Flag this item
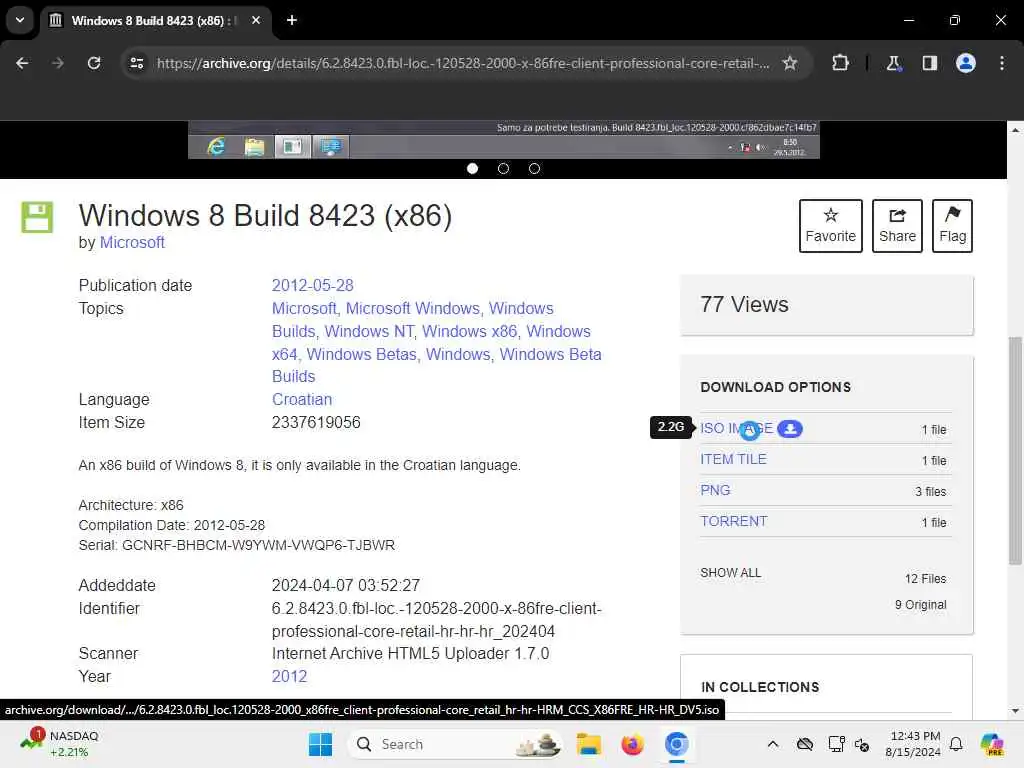1024x768 pixels. pyautogui.click(x=952, y=226)
